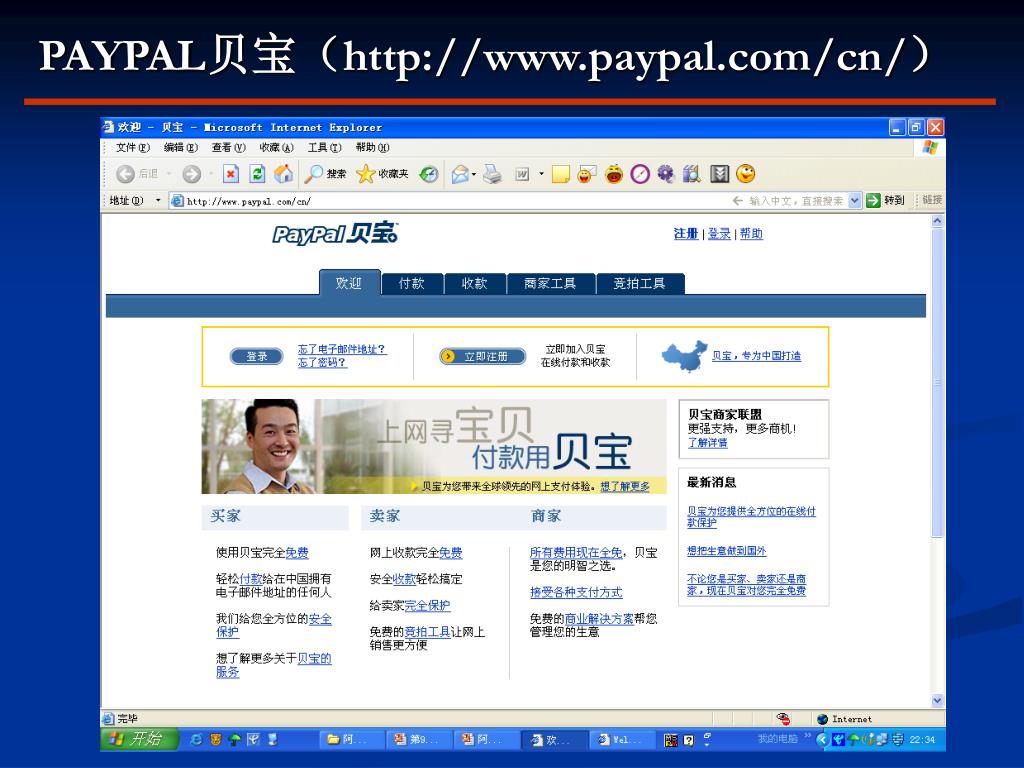This screenshot has height=768, width=1024.
Task: Click the page scrollbar down arrow
Action: pos(937,700)
